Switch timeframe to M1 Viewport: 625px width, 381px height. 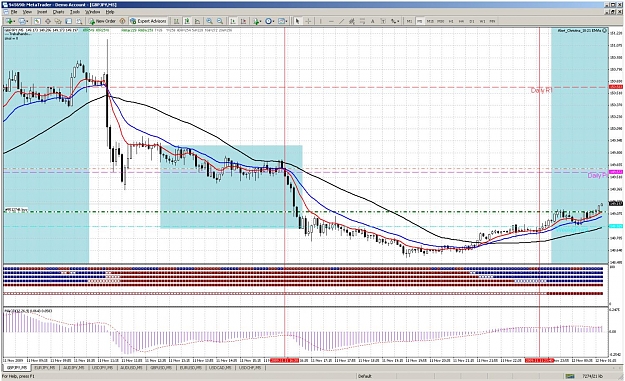pos(409,21)
